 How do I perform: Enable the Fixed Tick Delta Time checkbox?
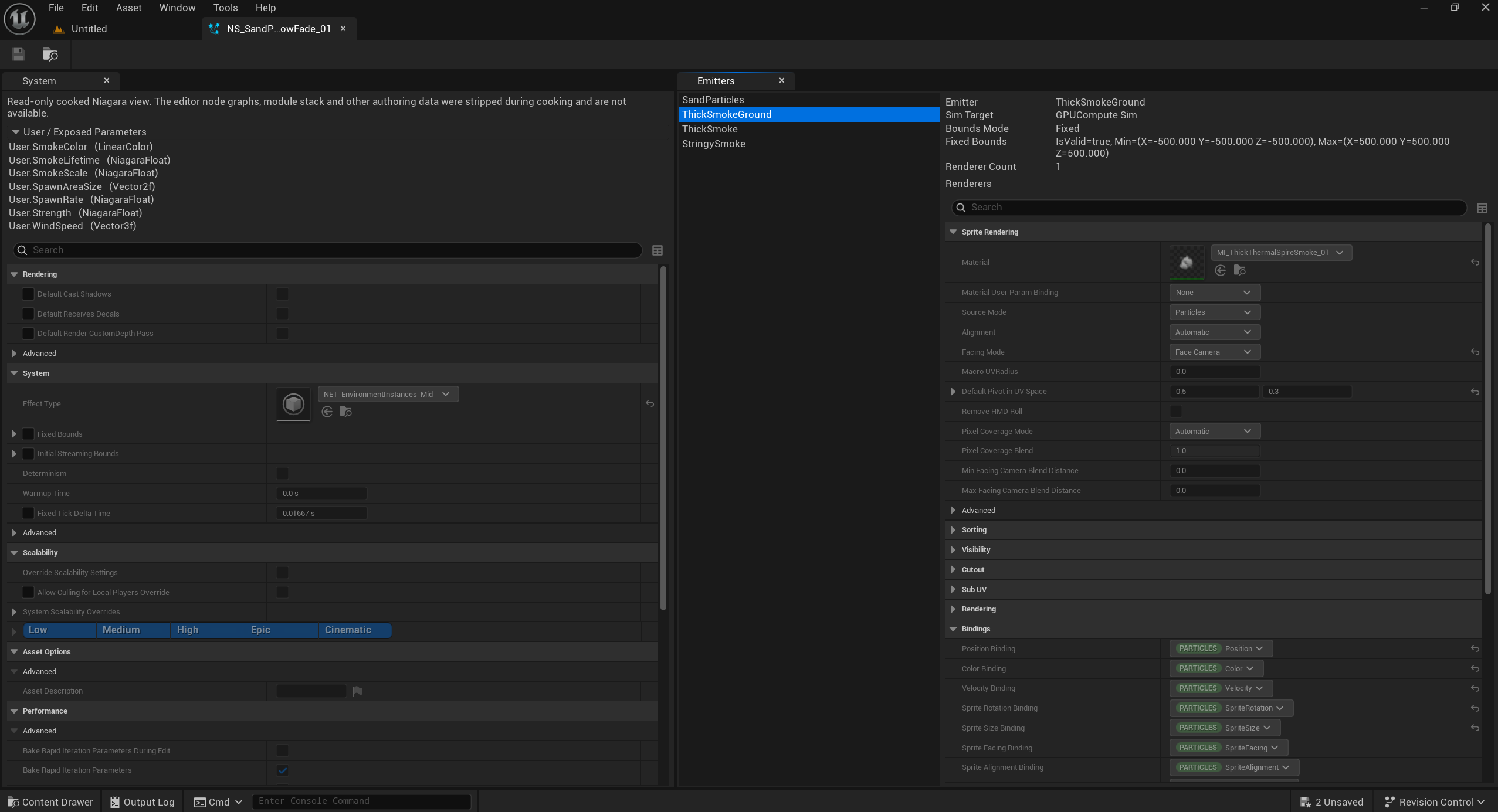pos(28,513)
